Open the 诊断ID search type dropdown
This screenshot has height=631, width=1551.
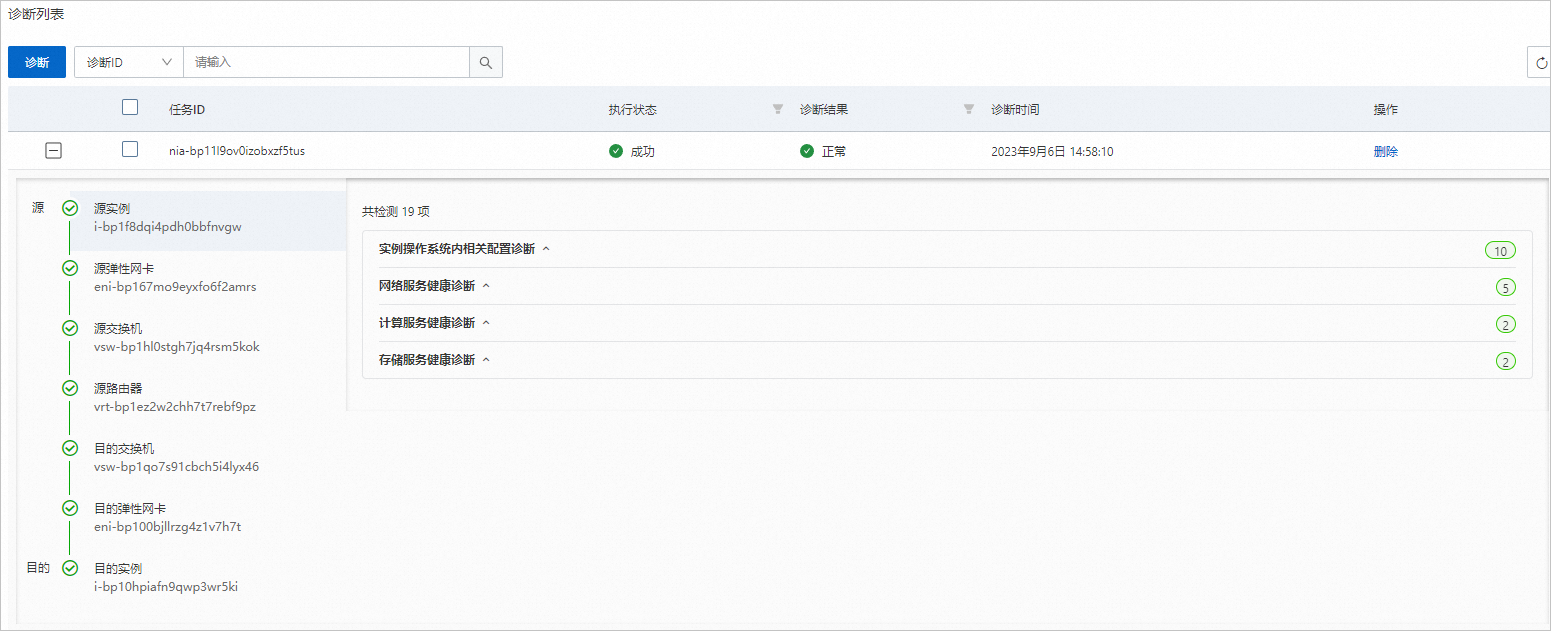click(127, 61)
